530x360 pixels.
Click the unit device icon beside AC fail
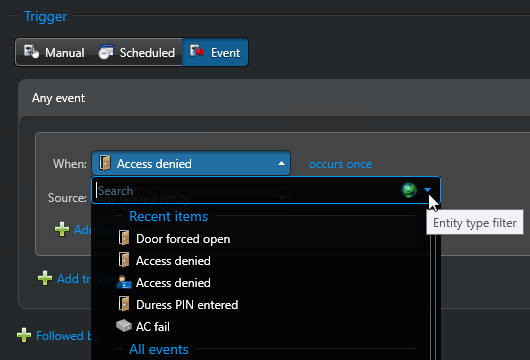(x=123, y=326)
